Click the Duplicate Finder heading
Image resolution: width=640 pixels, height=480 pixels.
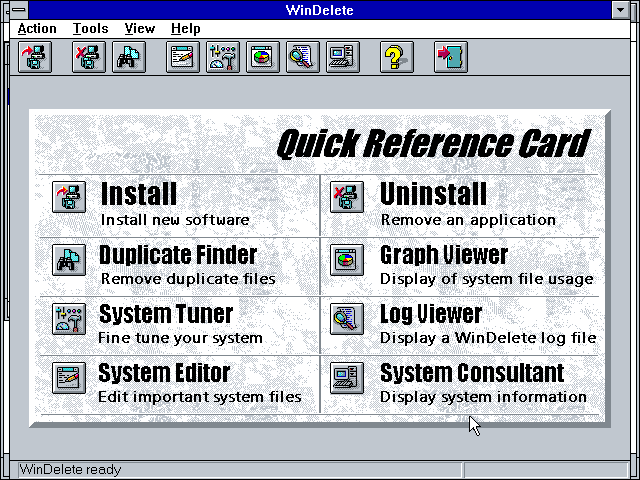[x=178, y=255]
